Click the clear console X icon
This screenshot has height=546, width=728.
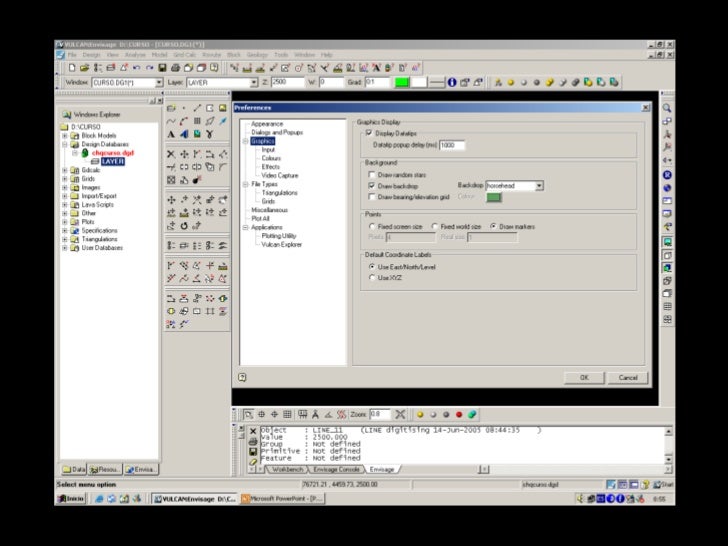point(252,431)
